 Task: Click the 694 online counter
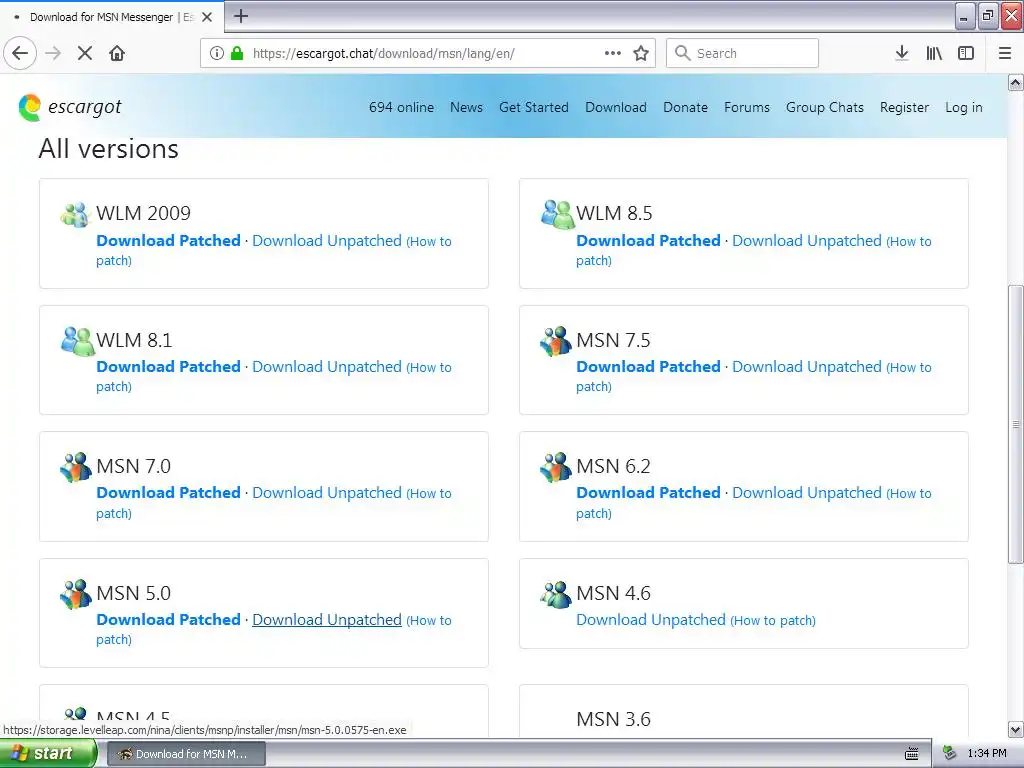point(401,107)
